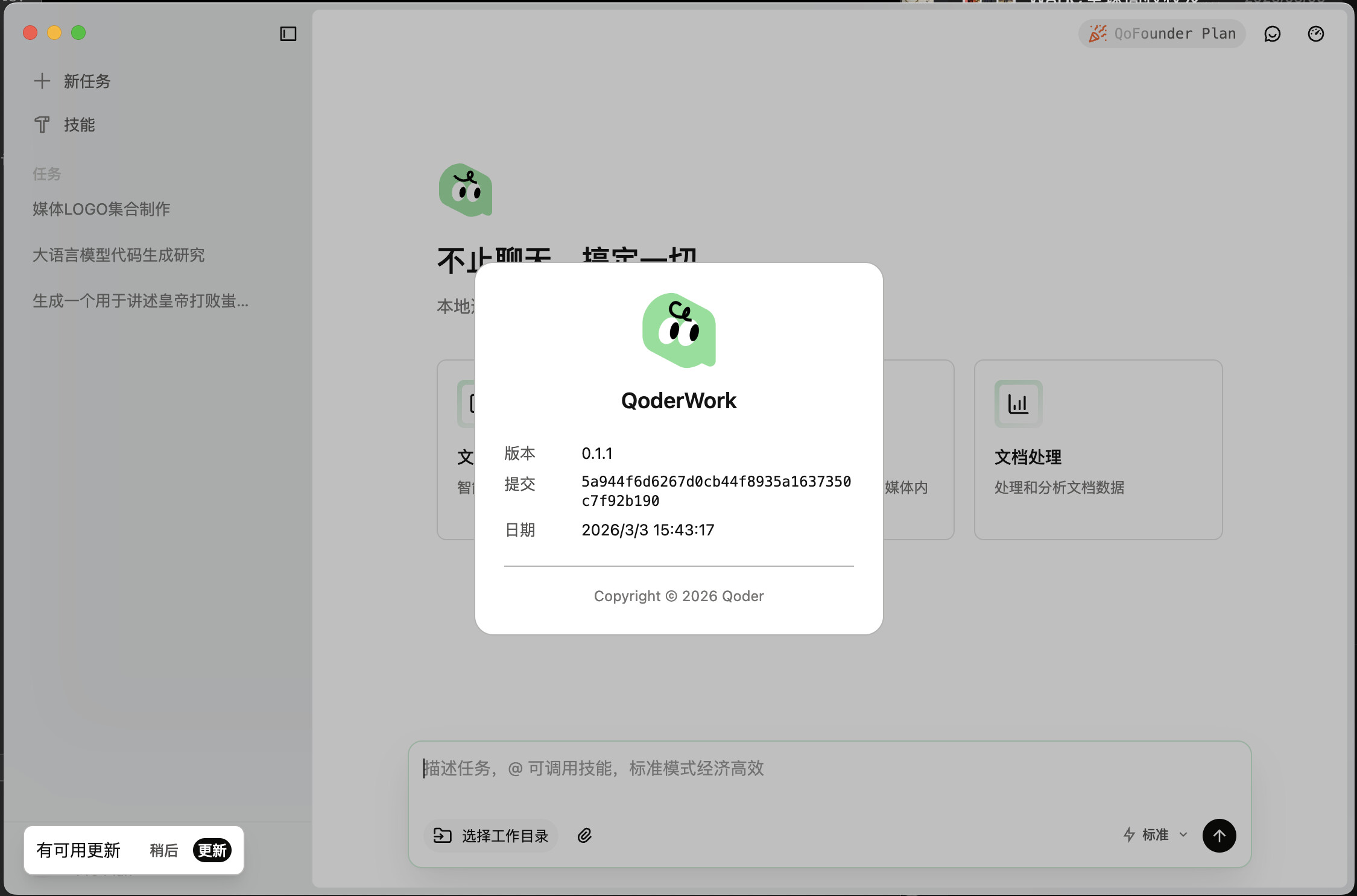Expand the 标准 mode dropdown
1357x896 pixels.
point(1156,835)
